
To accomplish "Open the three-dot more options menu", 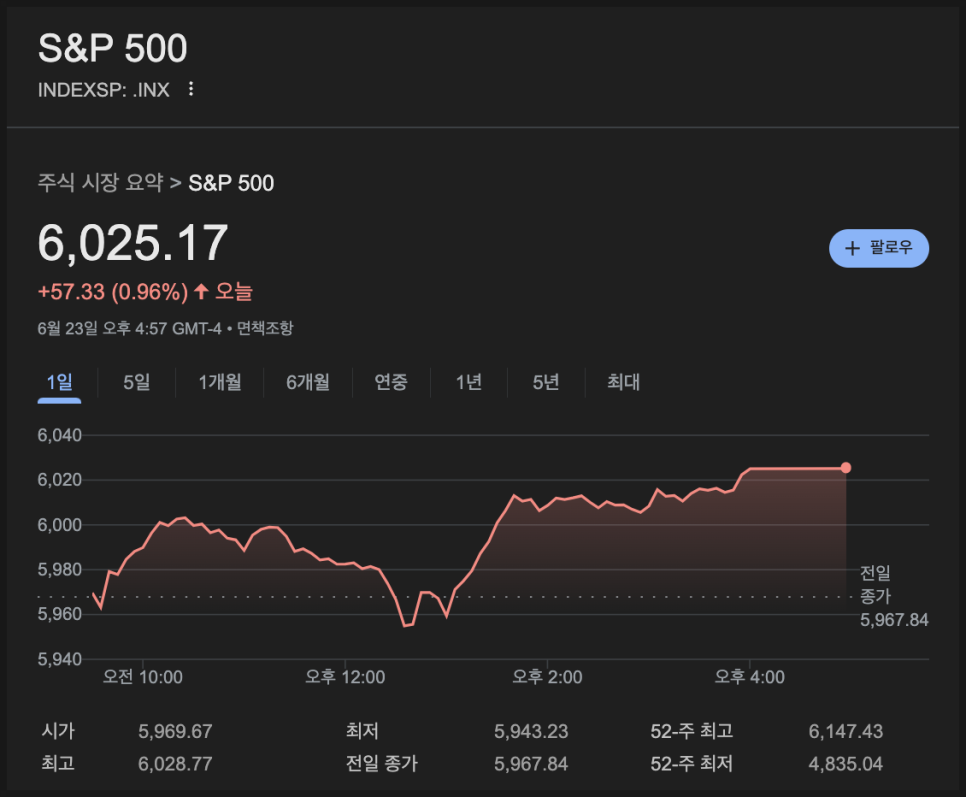I will [191, 89].
